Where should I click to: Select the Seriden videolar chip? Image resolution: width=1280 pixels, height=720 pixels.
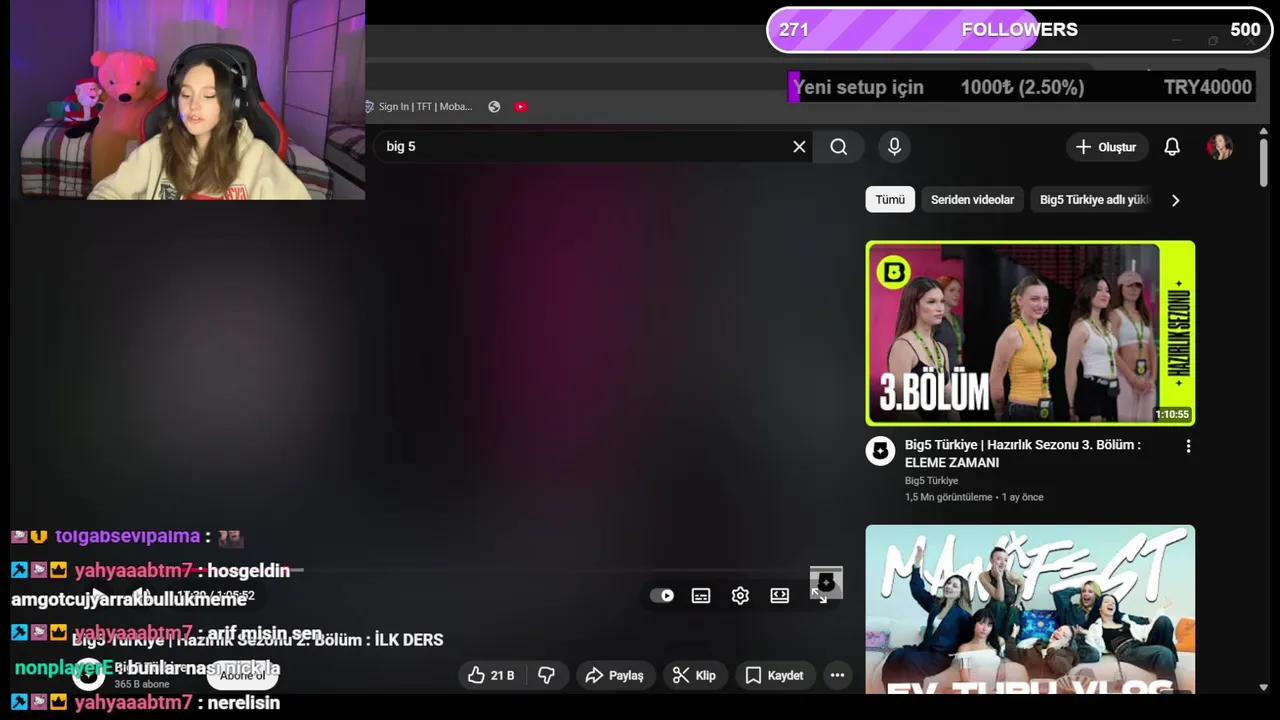coord(972,200)
